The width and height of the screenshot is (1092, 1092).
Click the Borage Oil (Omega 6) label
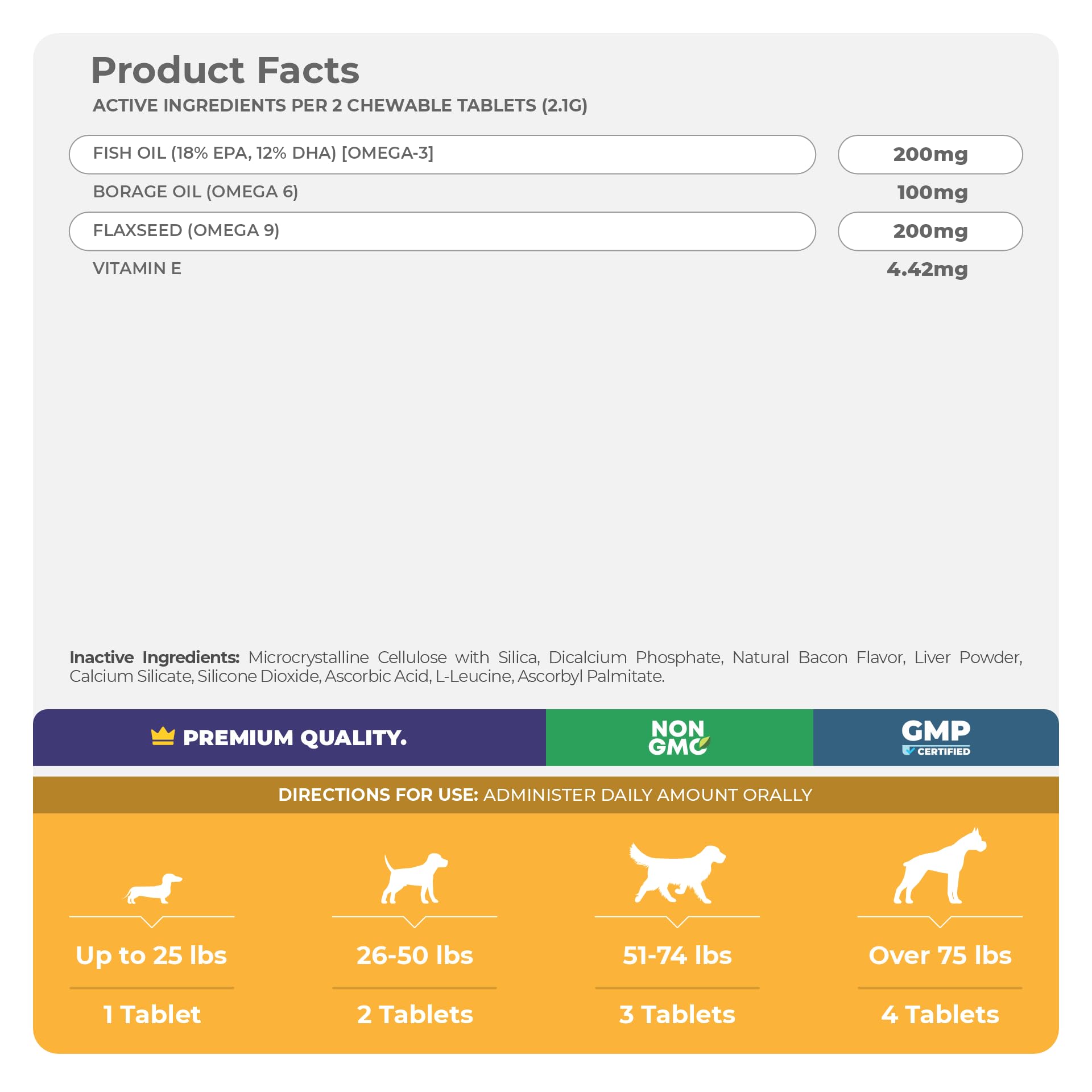tap(195, 192)
